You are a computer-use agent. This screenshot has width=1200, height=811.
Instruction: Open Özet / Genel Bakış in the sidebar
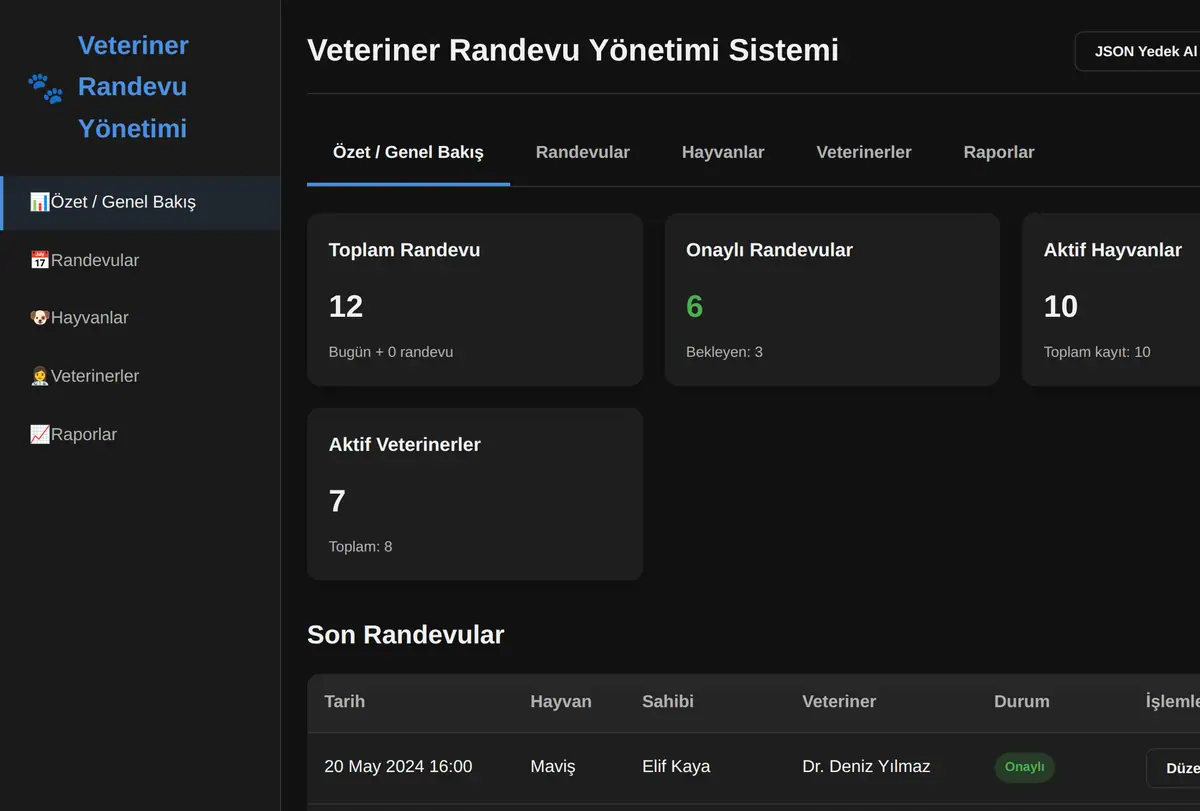pos(140,202)
